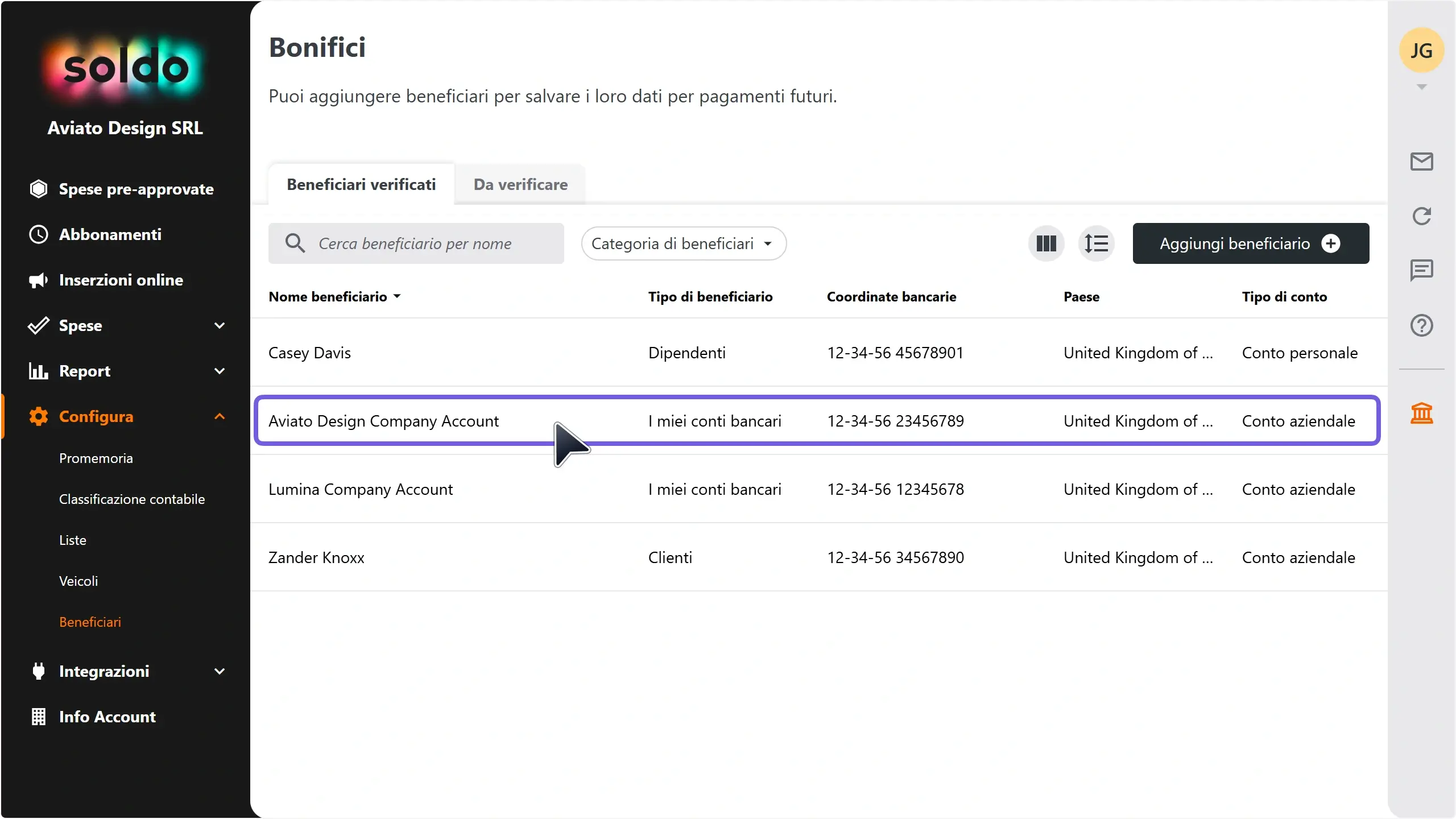Click the Configura gear icon

coord(38,416)
